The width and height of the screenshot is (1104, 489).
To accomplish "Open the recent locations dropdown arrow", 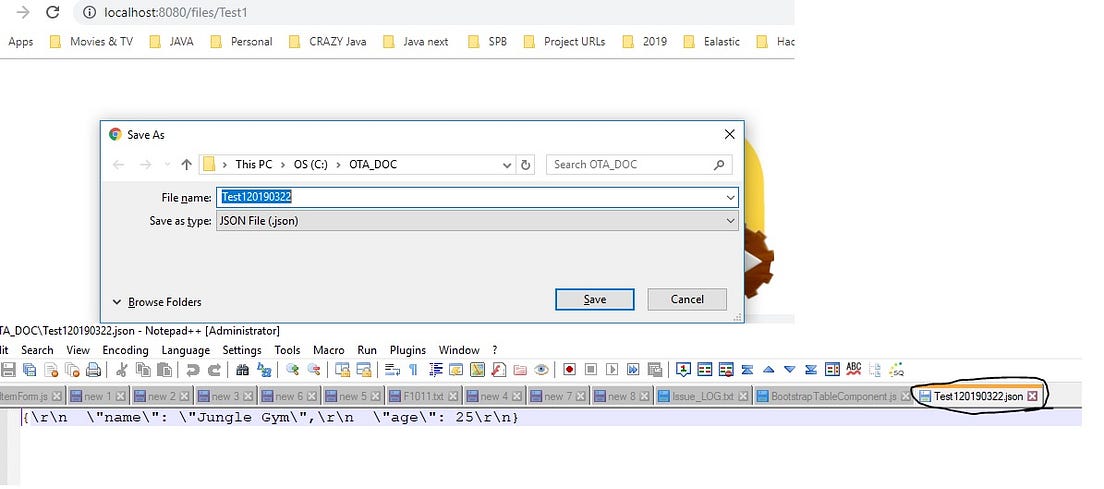I will [167, 165].
